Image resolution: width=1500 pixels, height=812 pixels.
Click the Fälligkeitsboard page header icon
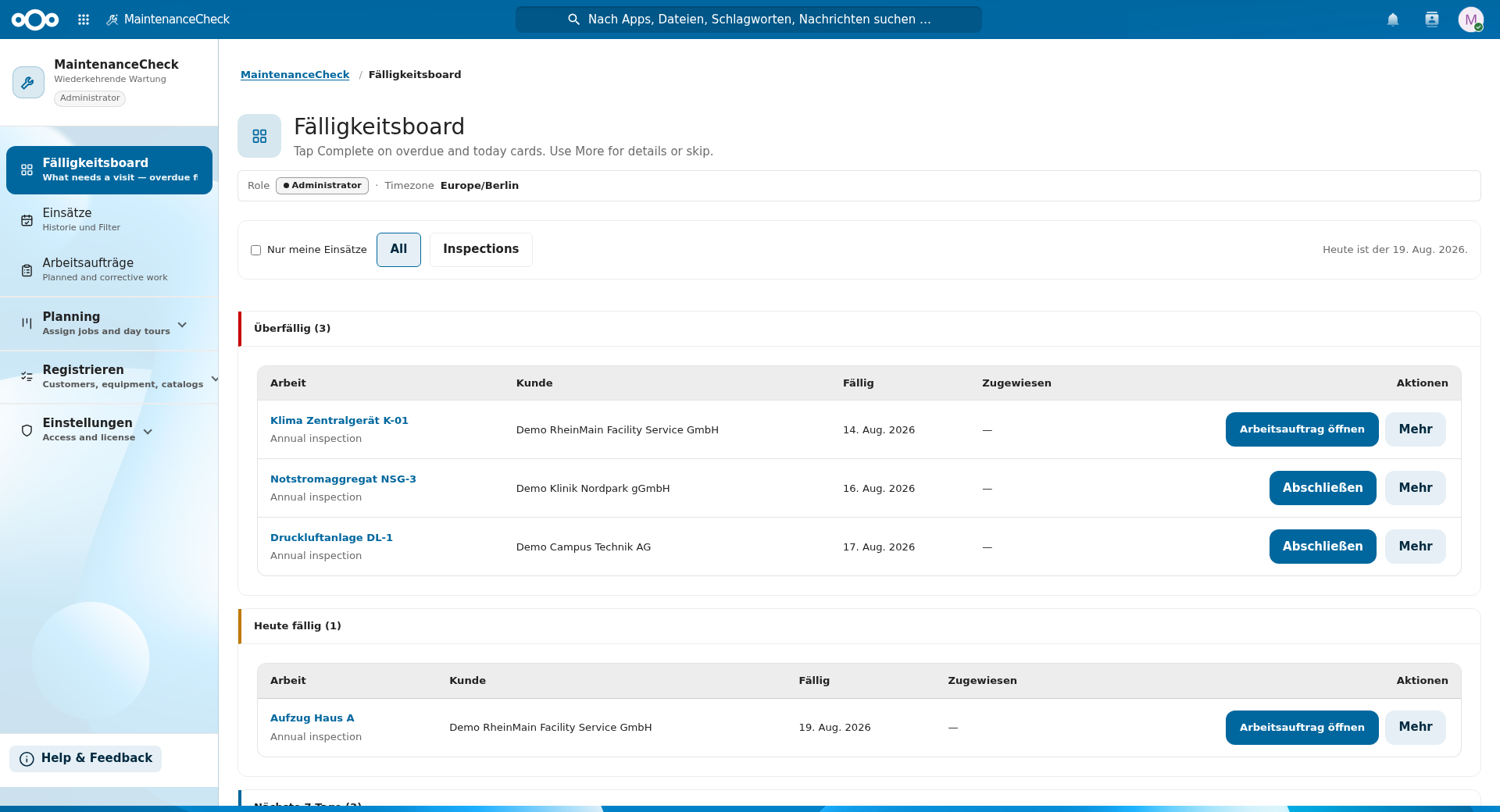pos(259,136)
